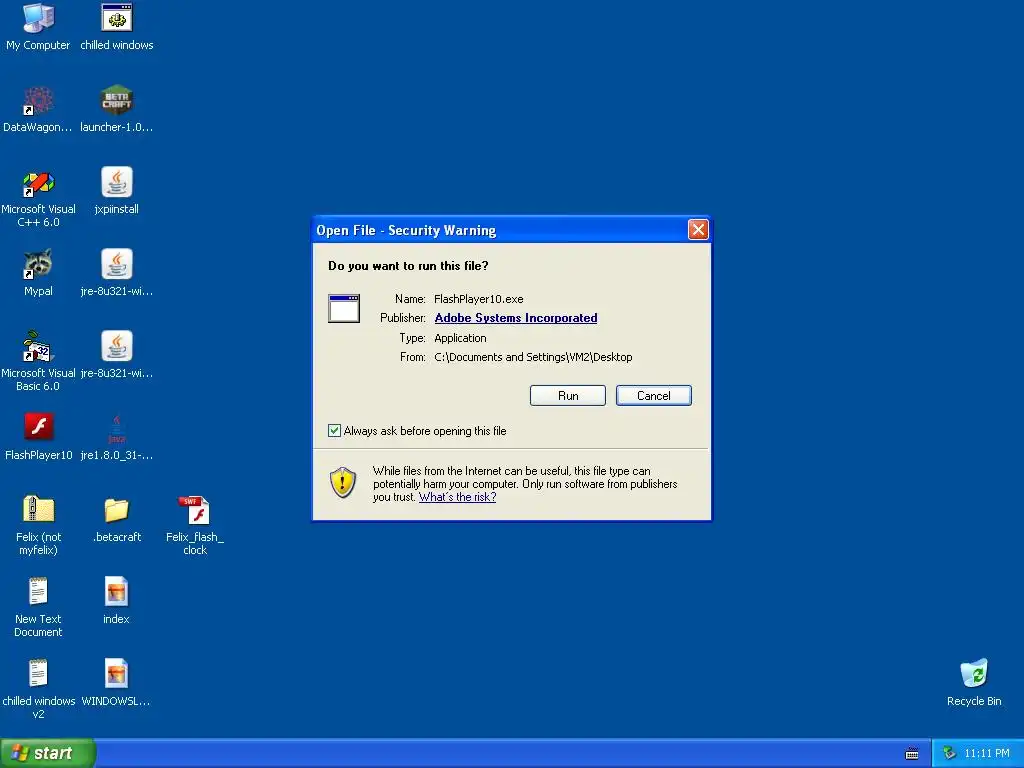Viewport: 1024px width, 768px height.
Task: Click Run to launch FlashPlayer10.exe
Action: [568, 396]
